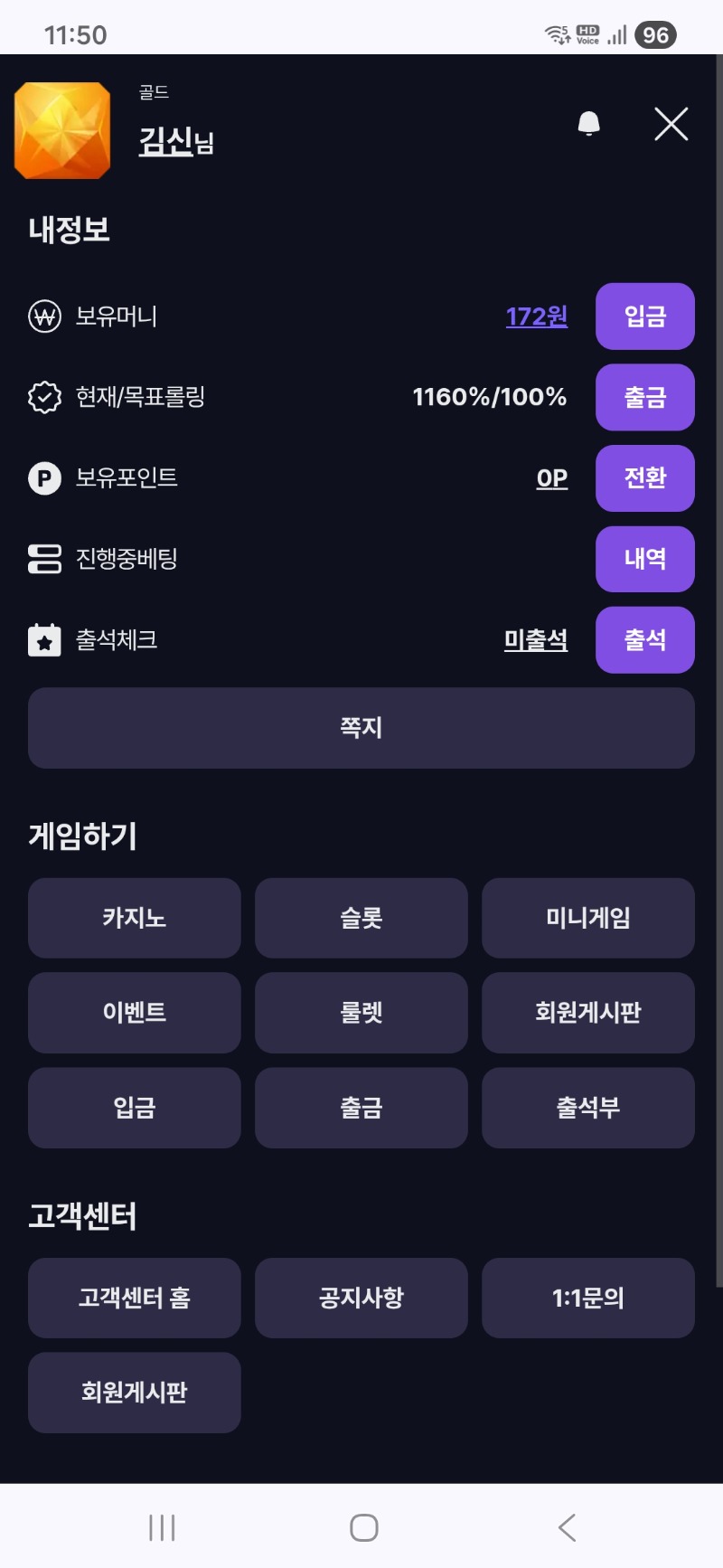Screen dimensions: 723x1568
Task: Open the 172원 balance link
Action: click(536, 316)
